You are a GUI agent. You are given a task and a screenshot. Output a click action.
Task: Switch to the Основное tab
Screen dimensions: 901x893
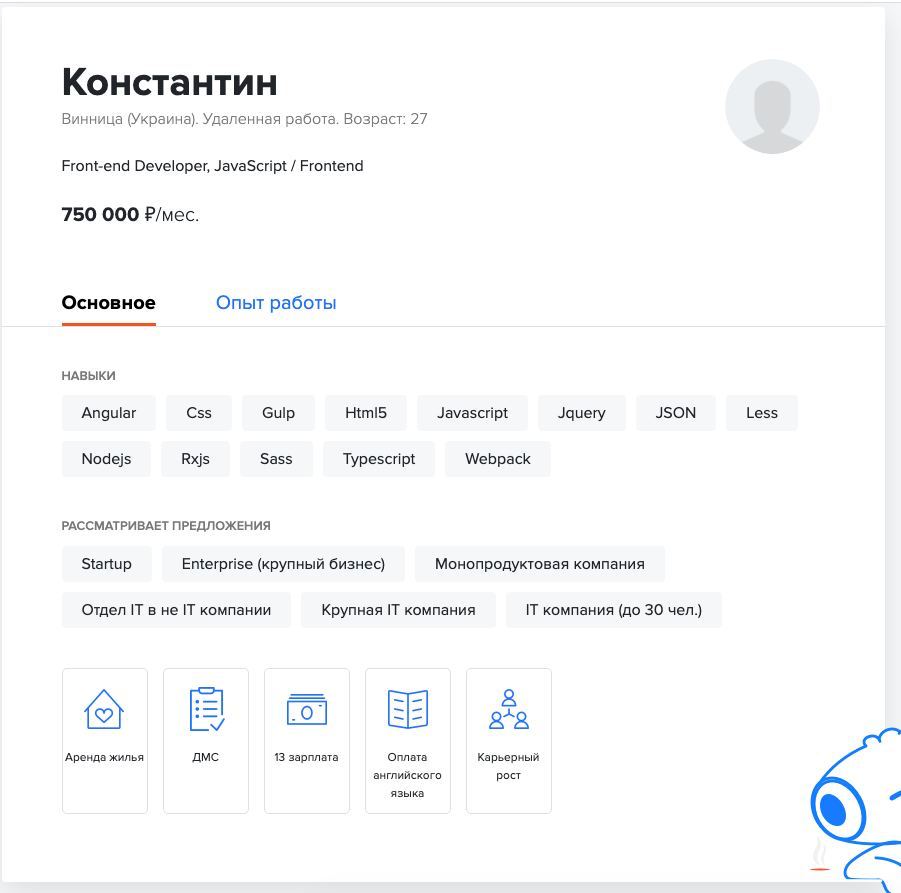109,303
